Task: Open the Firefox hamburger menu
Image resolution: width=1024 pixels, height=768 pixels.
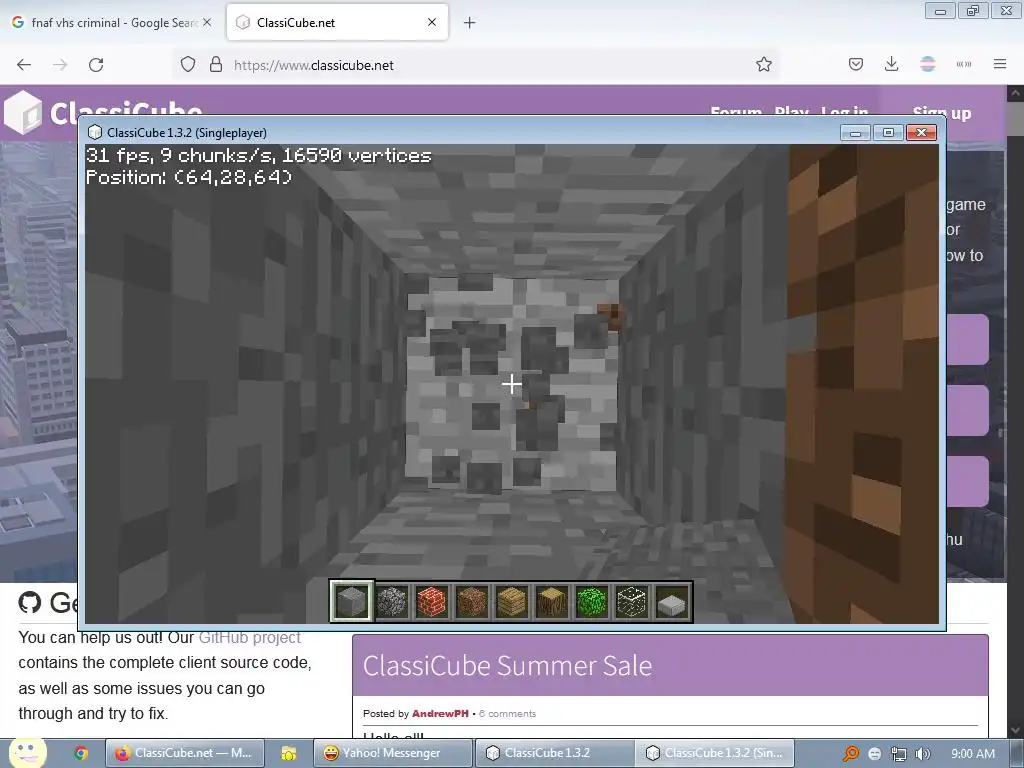Action: [1000, 64]
